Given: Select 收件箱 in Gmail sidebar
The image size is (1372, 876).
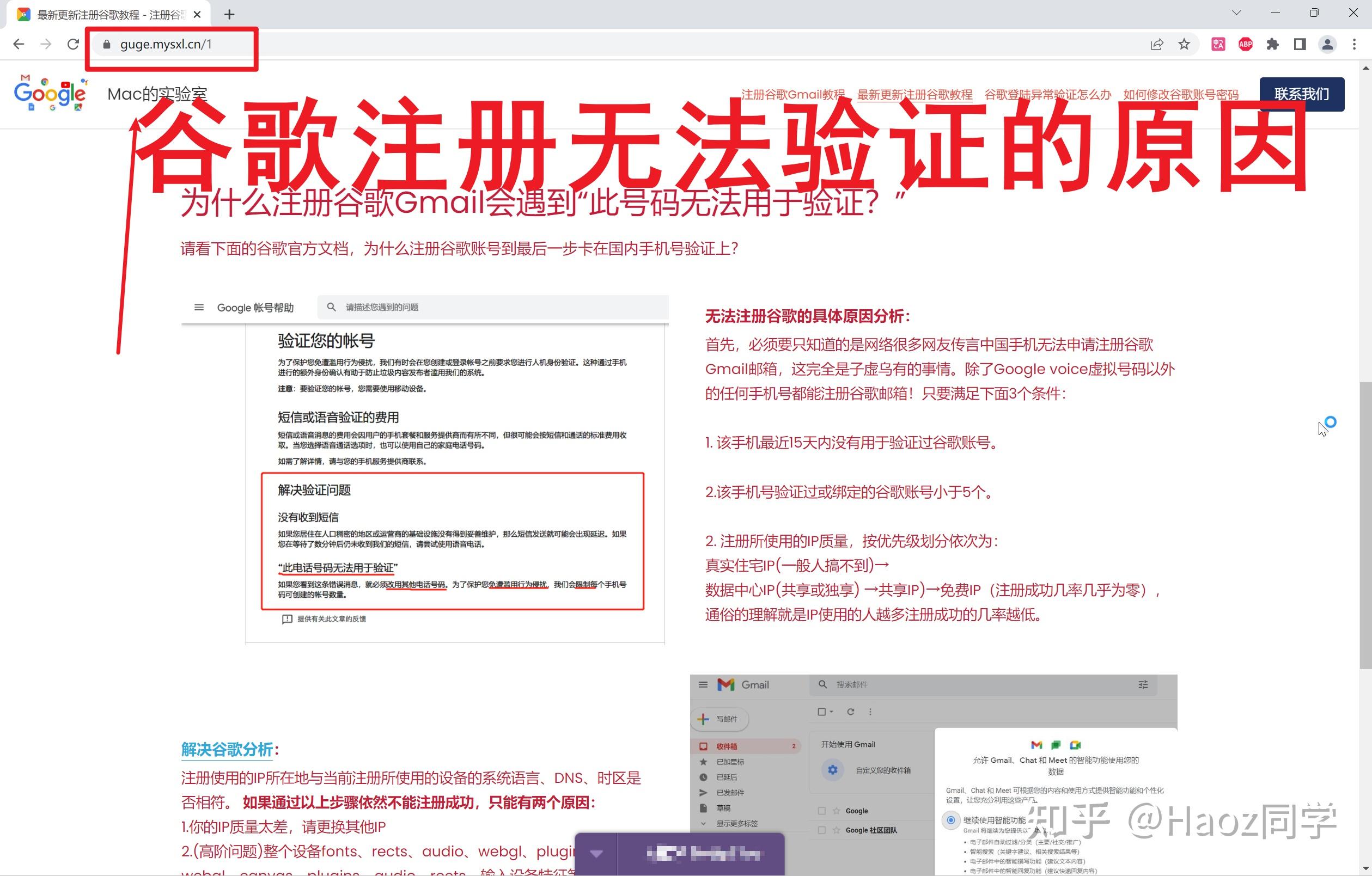Looking at the screenshot, I should click(745, 746).
